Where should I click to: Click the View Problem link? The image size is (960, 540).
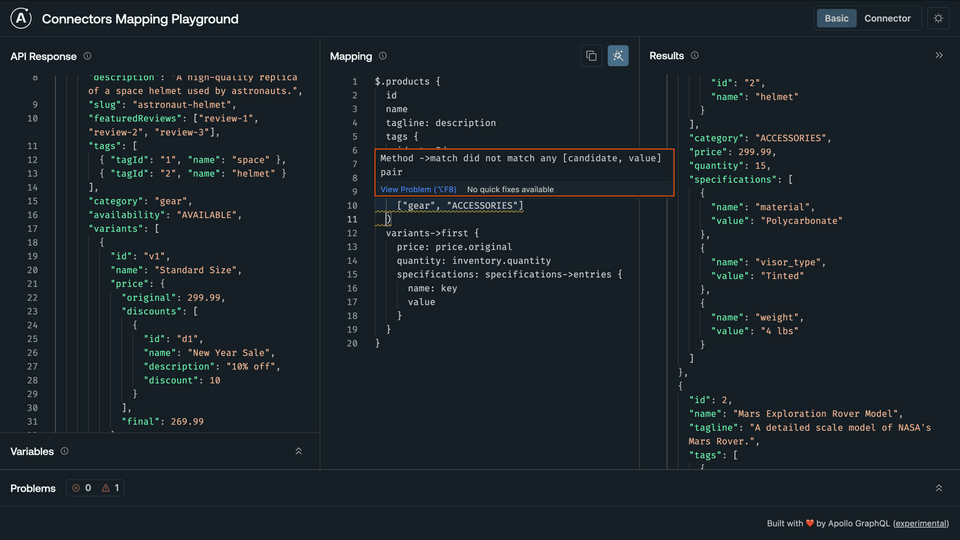coord(418,189)
